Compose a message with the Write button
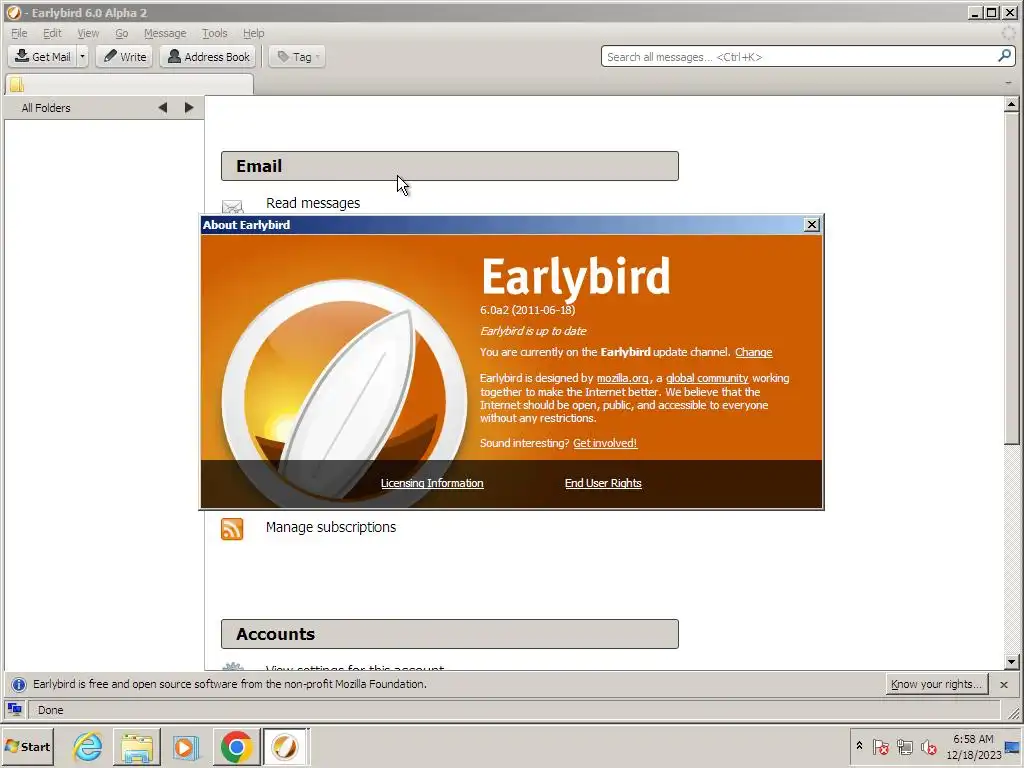The height and width of the screenshot is (768, 1024). (x=125, y=57)
